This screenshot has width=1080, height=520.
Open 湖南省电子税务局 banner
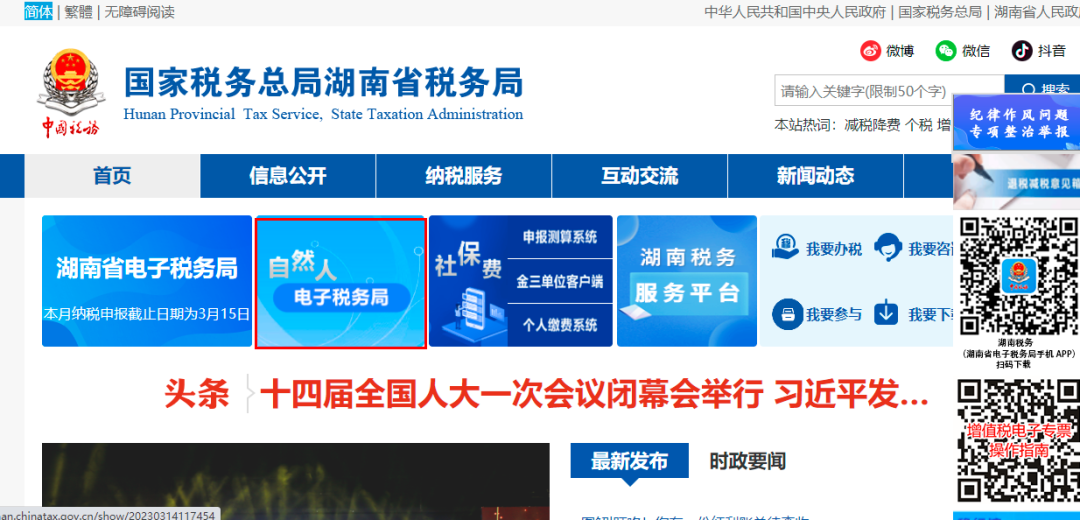(x=147, y=281)
